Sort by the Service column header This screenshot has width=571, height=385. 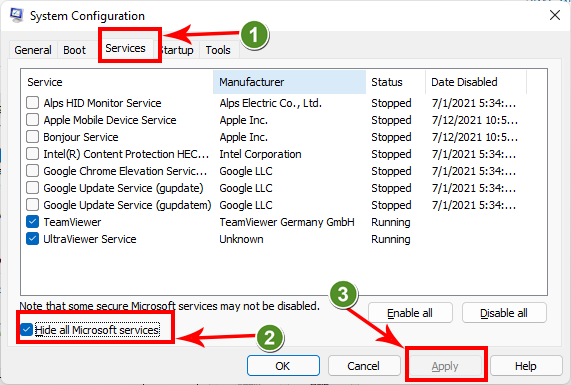click(x=117, y=82)
